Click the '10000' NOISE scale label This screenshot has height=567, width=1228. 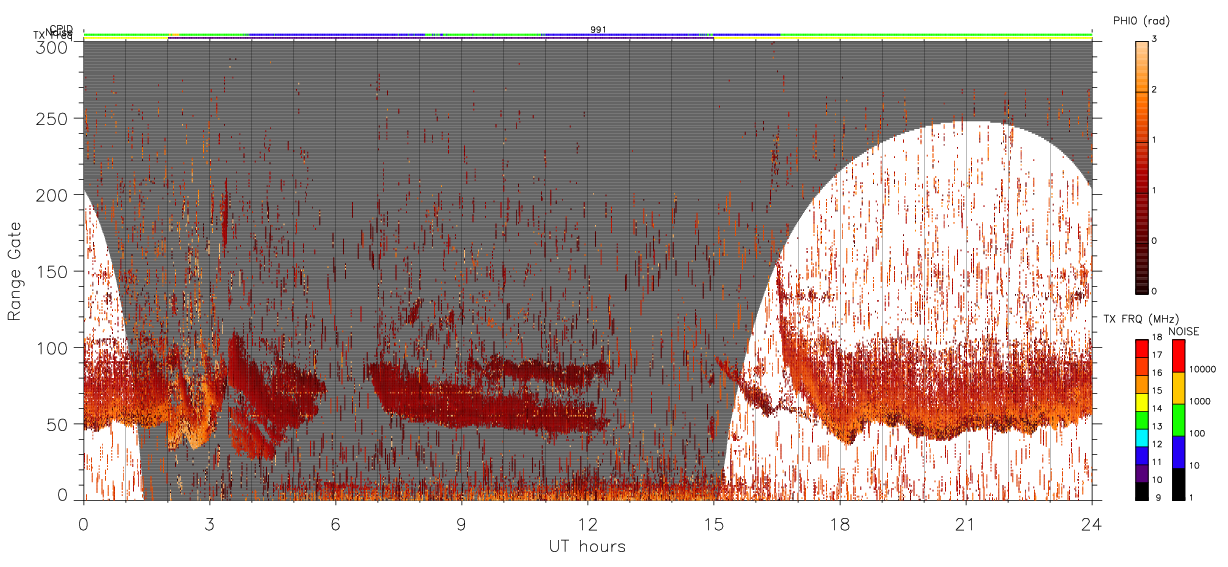point(1202,369)
